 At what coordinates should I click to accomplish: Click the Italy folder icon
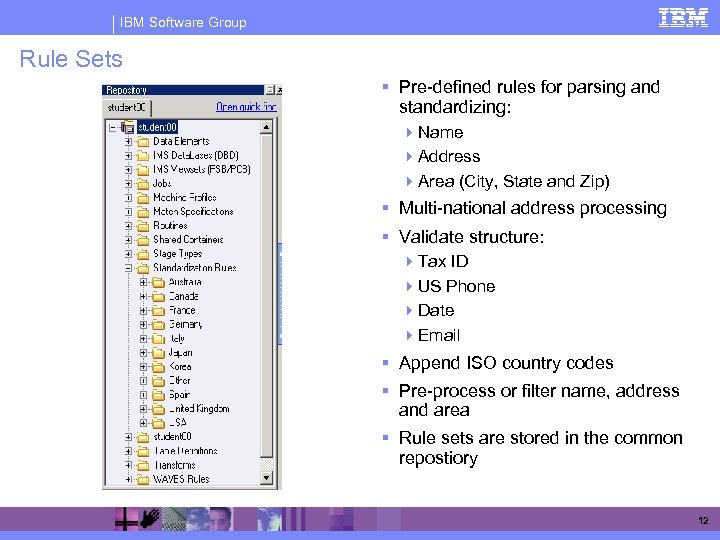(x=158, y=339)
